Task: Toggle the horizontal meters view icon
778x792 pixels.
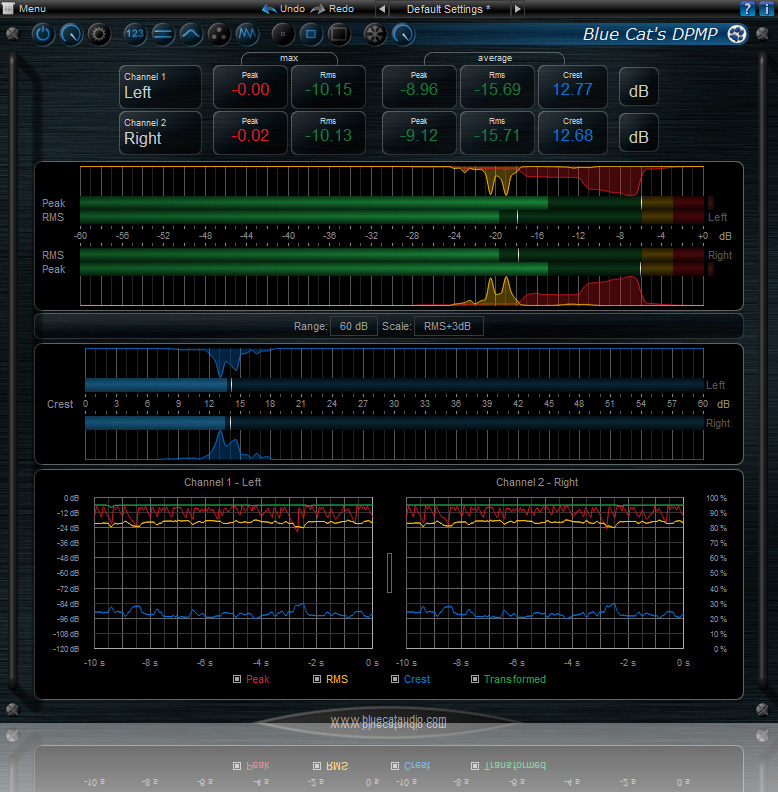Action: (163, 35)
